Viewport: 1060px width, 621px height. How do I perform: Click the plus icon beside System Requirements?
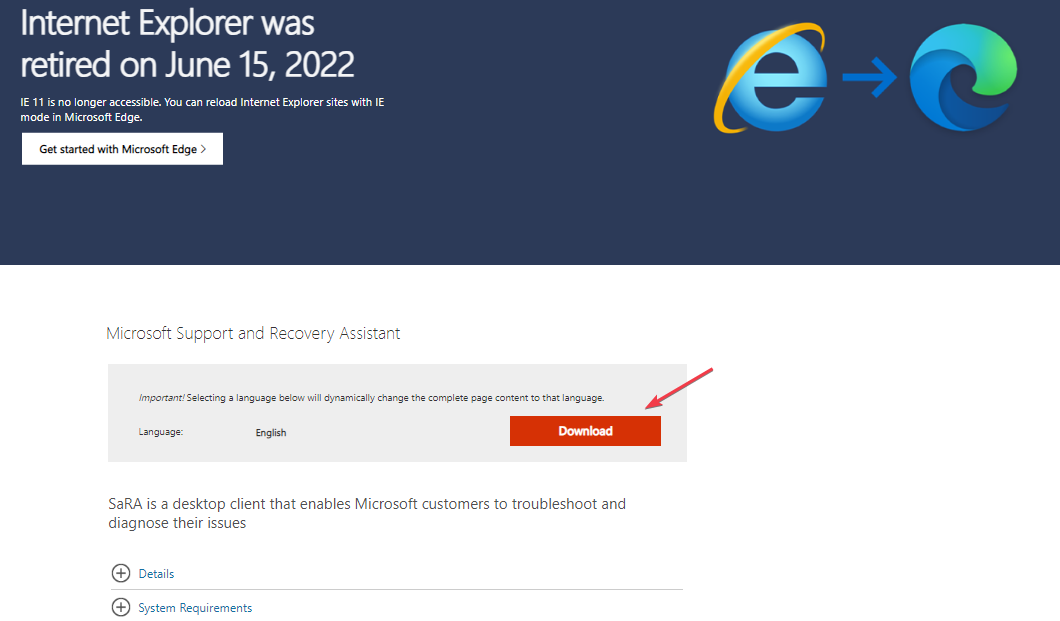[x=121, y=607]
